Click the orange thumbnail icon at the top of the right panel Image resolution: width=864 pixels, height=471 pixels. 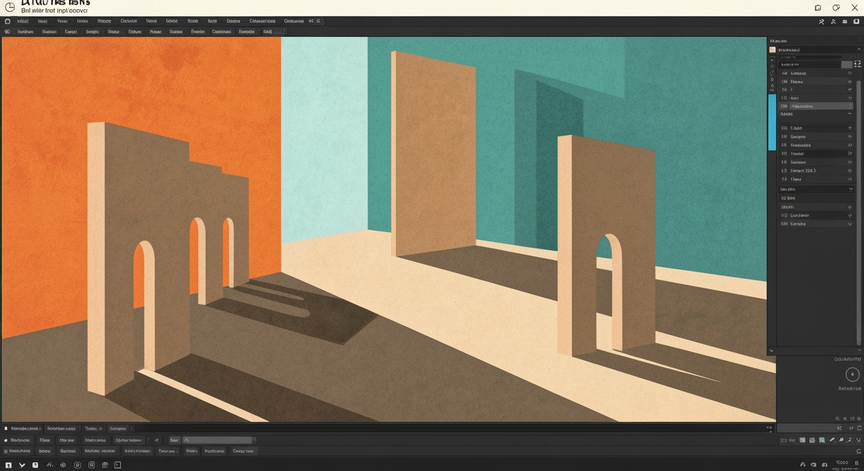pyautogui.click(x=773, y=50)
